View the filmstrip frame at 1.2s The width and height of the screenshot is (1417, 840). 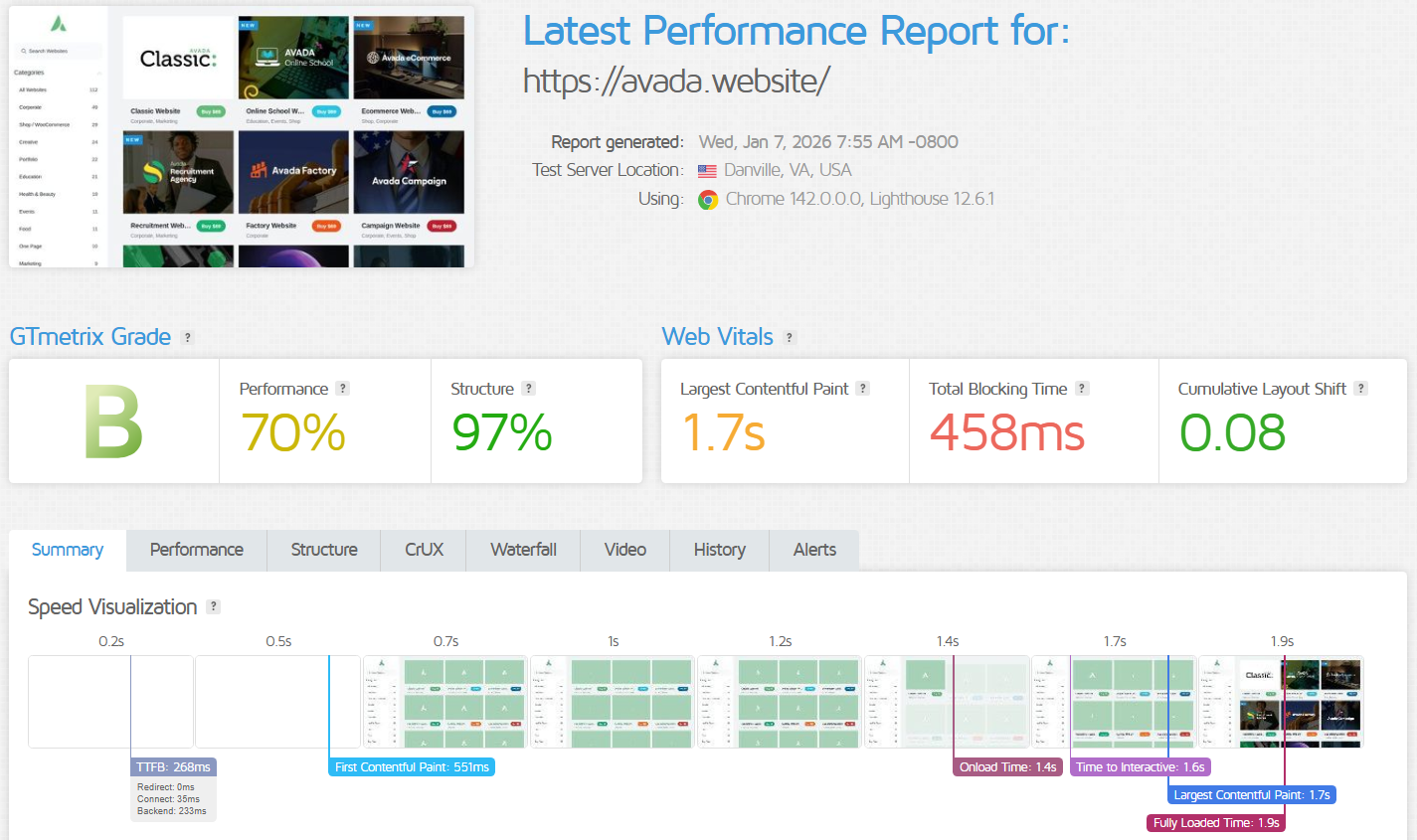point(779,702)
